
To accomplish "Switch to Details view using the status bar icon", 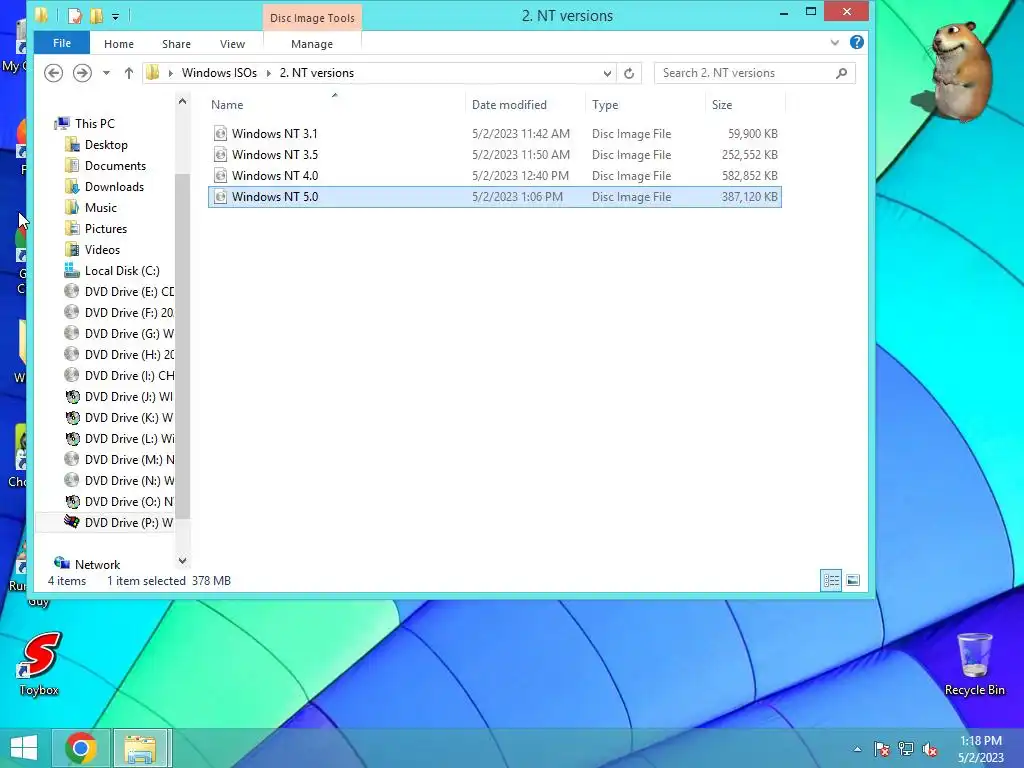I will [831, 581].
